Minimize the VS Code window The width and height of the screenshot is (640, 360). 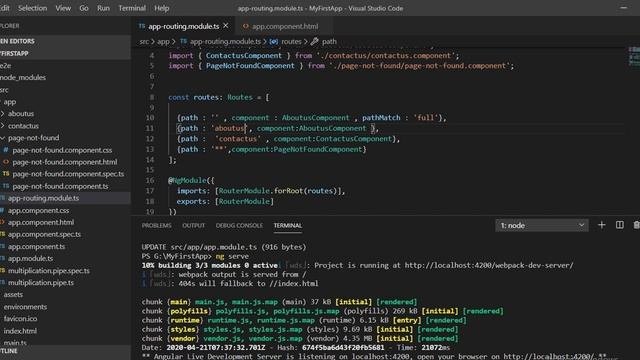tap(624, 8)
